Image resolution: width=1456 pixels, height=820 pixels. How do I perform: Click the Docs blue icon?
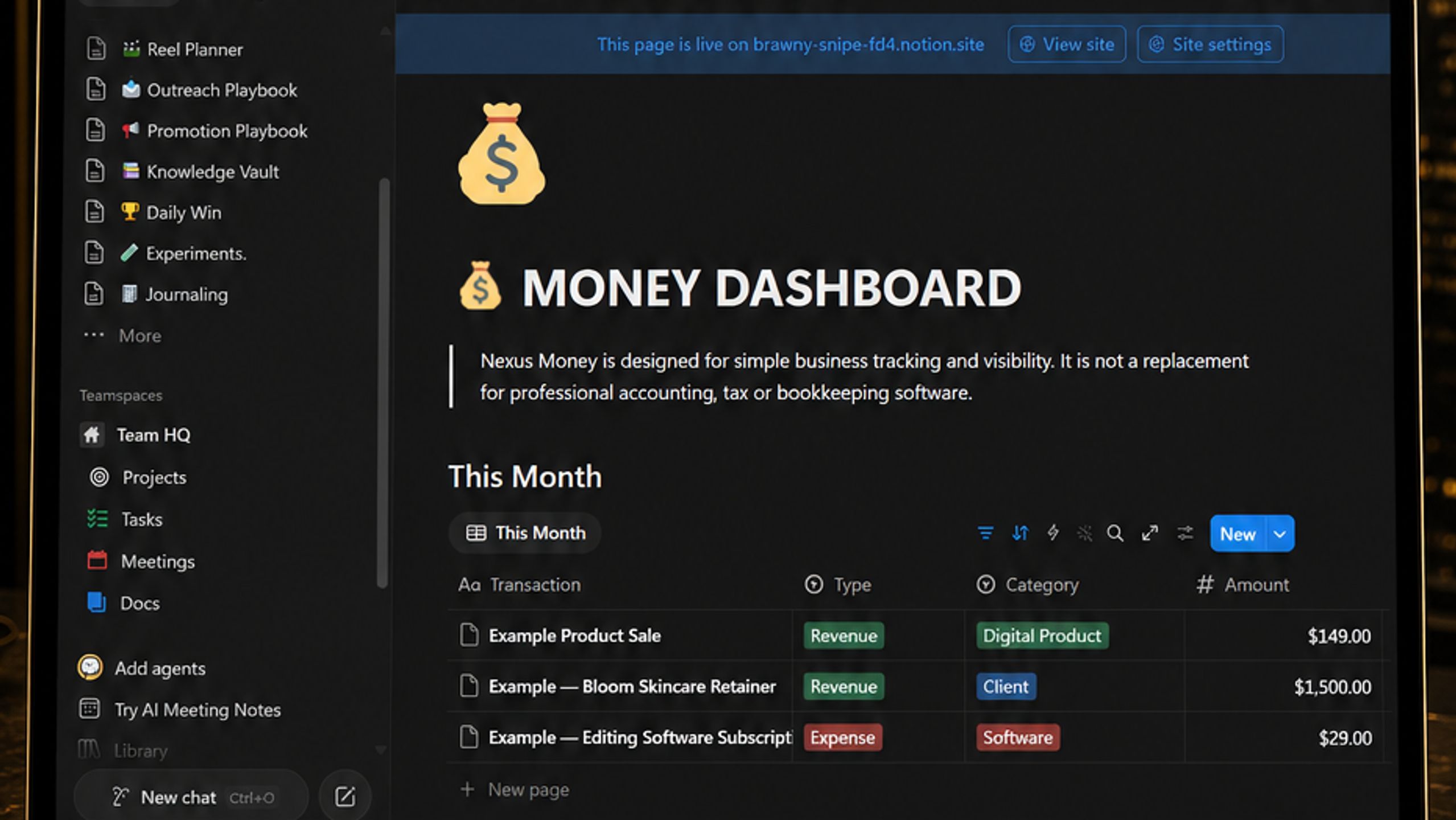click(96, 602)
